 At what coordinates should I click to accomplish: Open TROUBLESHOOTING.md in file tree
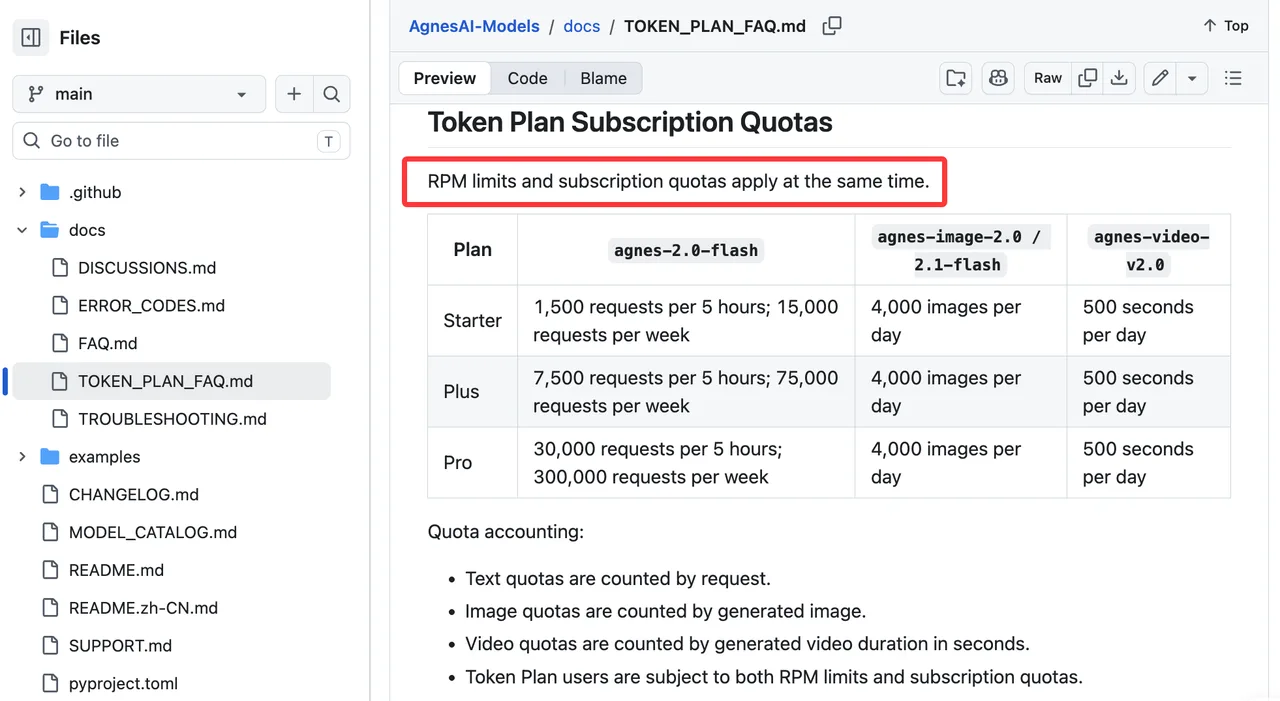point(172,419)
